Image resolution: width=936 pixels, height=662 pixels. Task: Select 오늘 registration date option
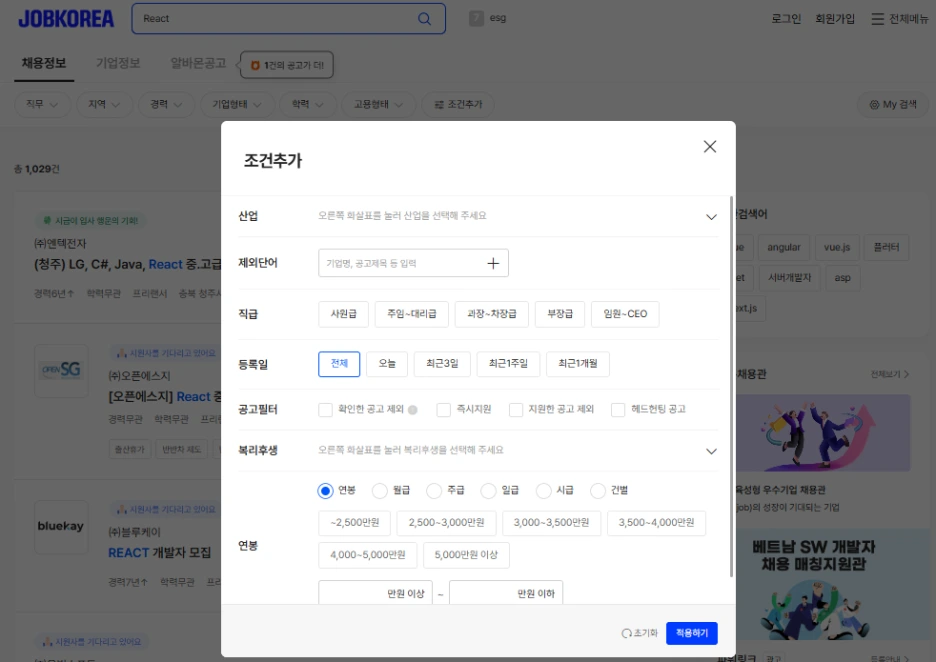tap(387, 364)
